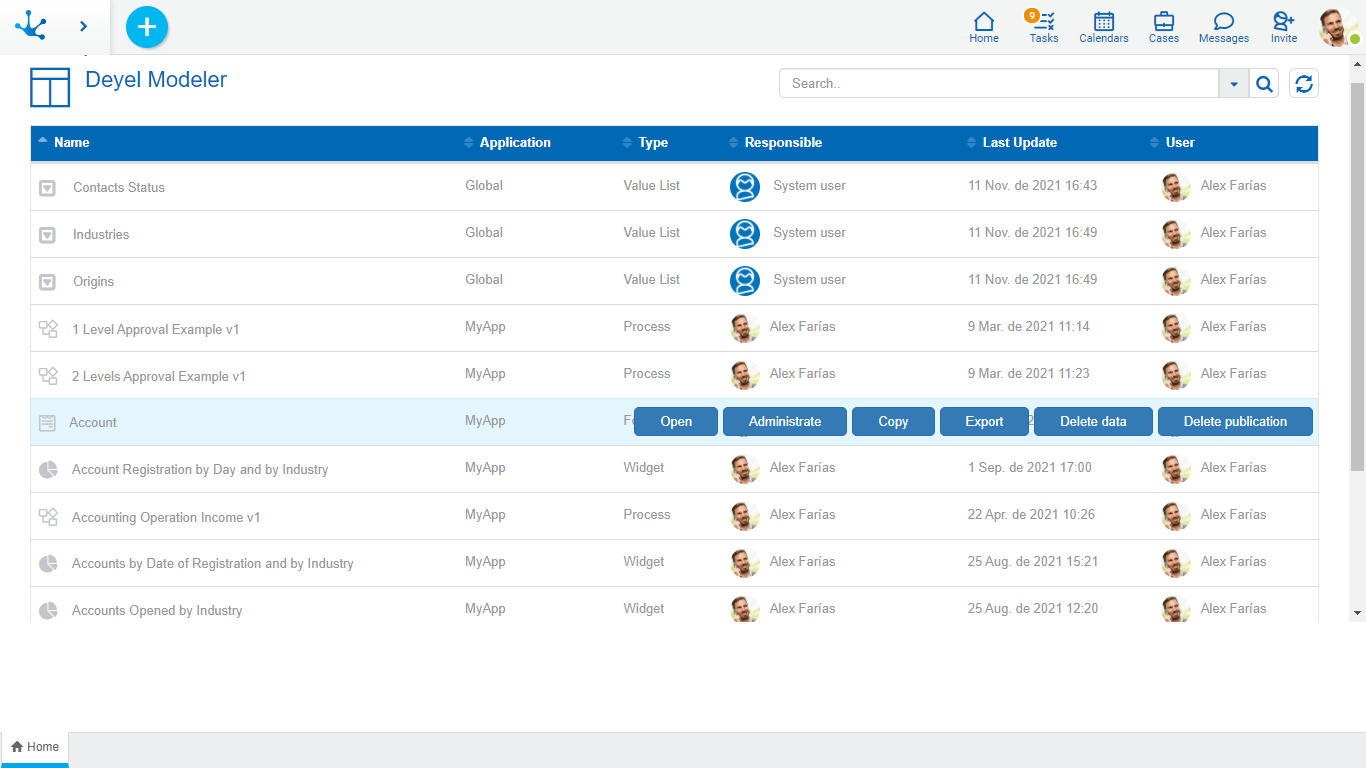Select 2 Levels Approval Example v1
The height and width of the screenshot is (768, 1366).
pos(159,377)
